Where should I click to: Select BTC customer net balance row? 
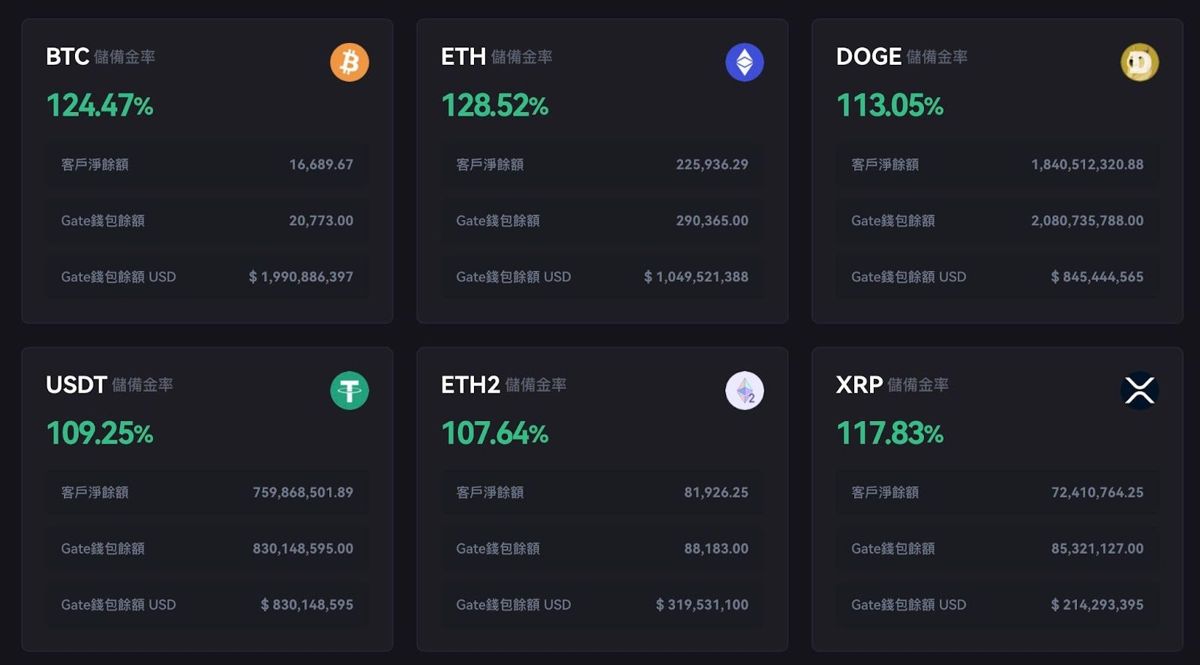[207, 164]
